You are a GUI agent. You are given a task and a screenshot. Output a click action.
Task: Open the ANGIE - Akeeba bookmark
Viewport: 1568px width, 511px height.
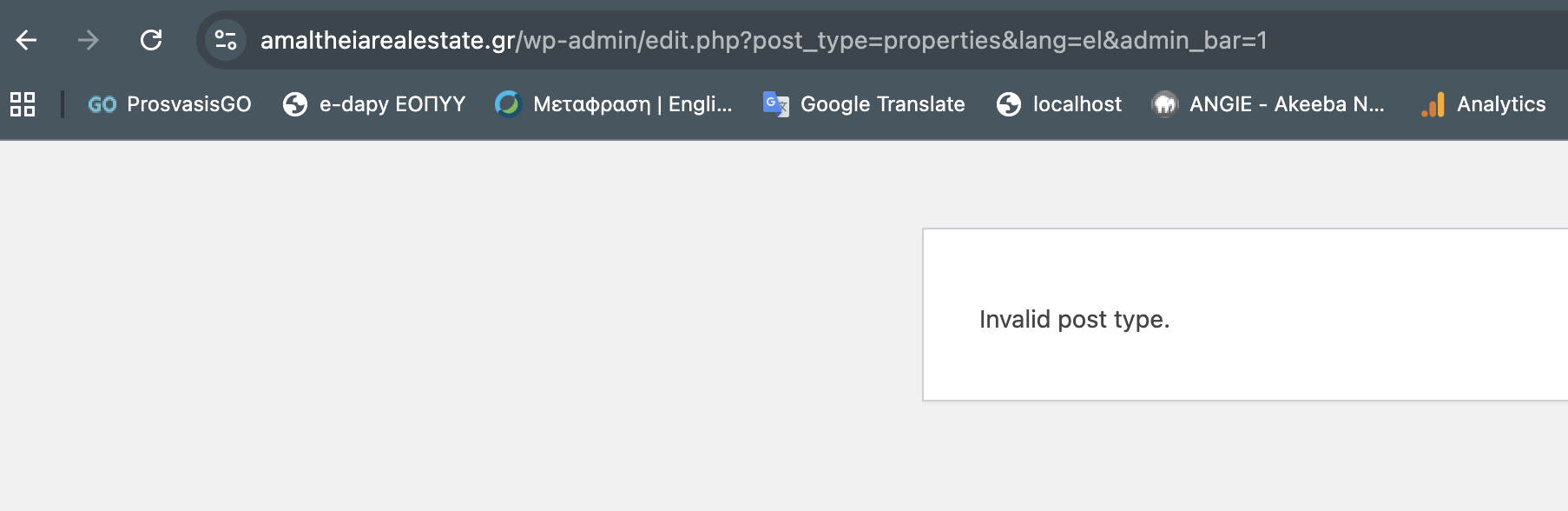[1286, 104]
